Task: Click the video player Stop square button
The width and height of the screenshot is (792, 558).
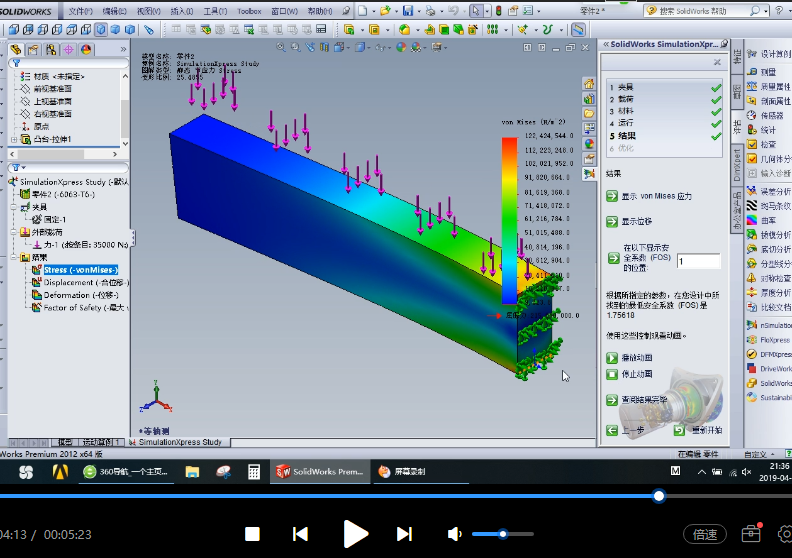Action: point(252,534)
